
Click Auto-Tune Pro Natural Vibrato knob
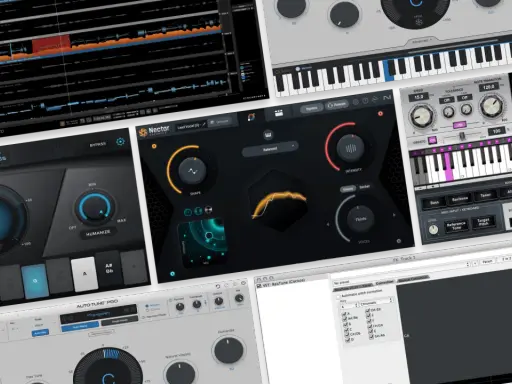pyautogui.click(x=181, y=373)
